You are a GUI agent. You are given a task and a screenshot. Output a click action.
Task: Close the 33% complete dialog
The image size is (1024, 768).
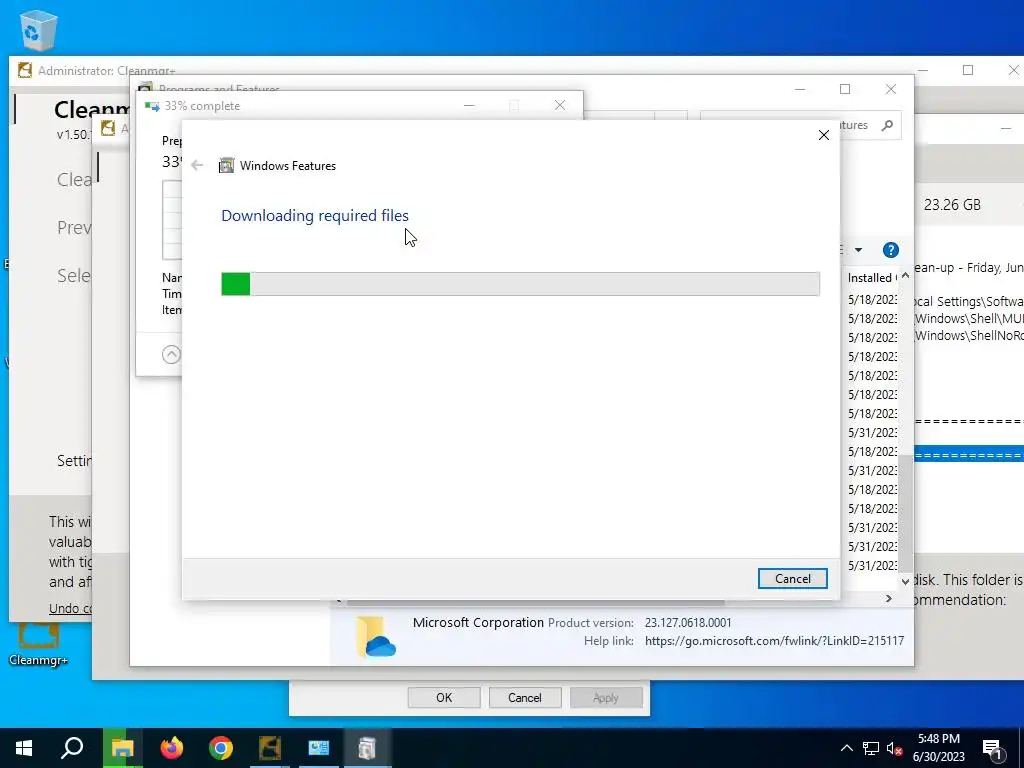pyautogui.click(x=560, y=105)
